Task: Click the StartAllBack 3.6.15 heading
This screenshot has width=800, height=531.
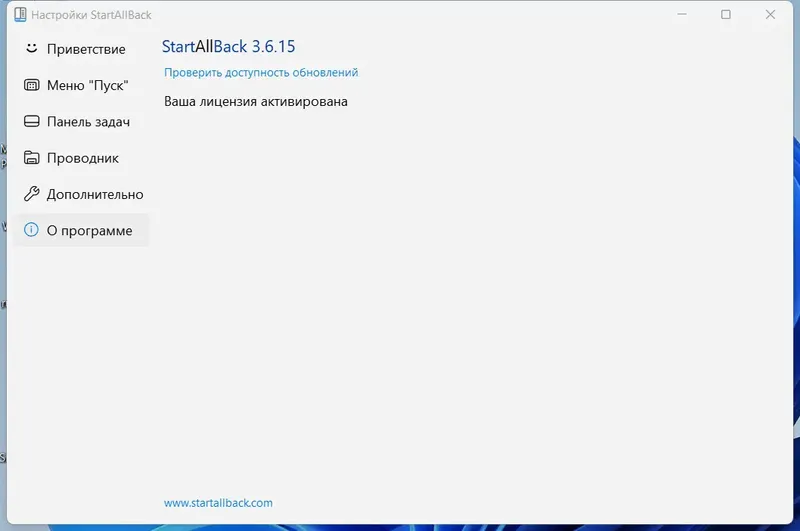Action: coord(229,46)
